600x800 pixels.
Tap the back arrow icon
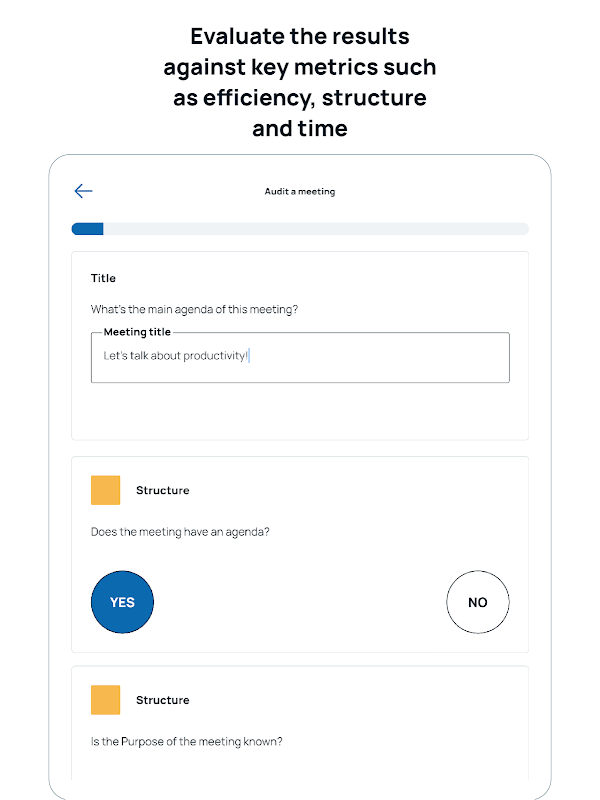pos(83,191)
